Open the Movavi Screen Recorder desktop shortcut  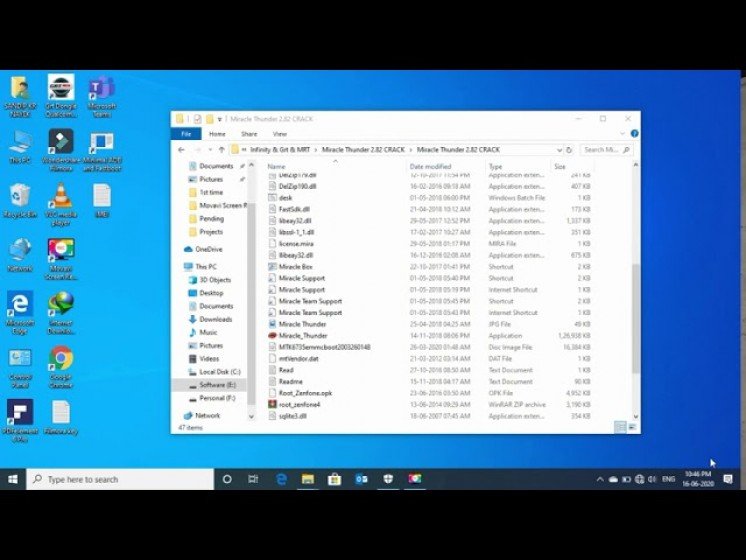pyautogui.click(x=61, y=259)
